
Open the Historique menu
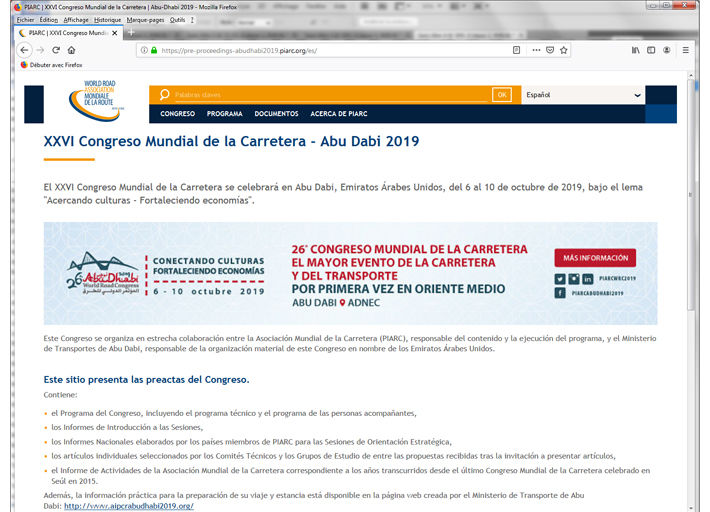(108, 20)
